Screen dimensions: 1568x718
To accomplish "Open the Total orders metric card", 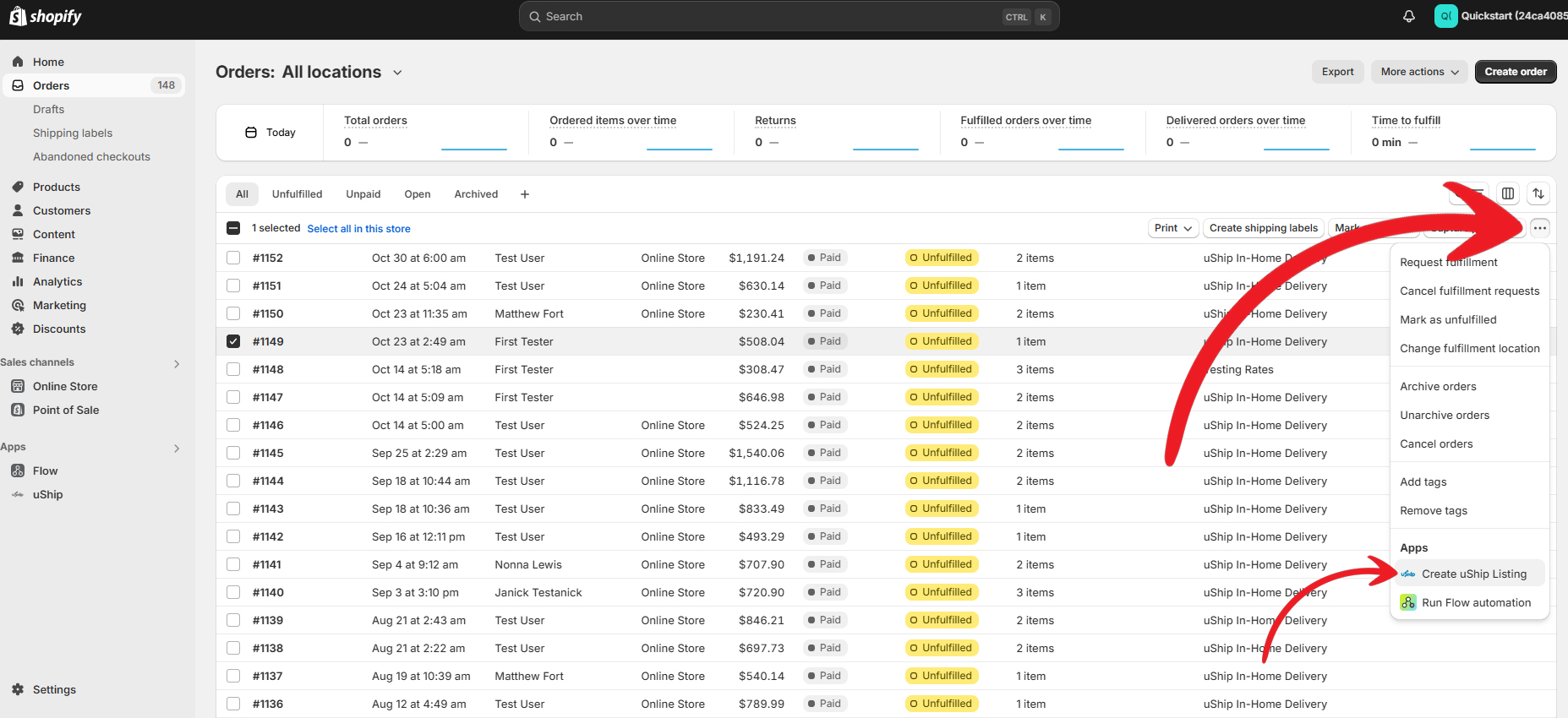I will pos(425,133).
